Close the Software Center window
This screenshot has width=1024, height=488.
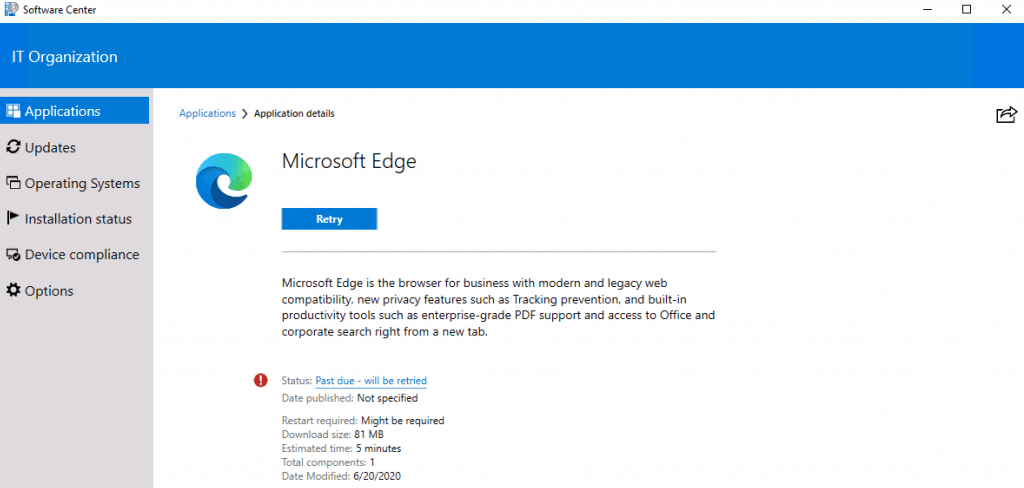tap(1006, 10)
